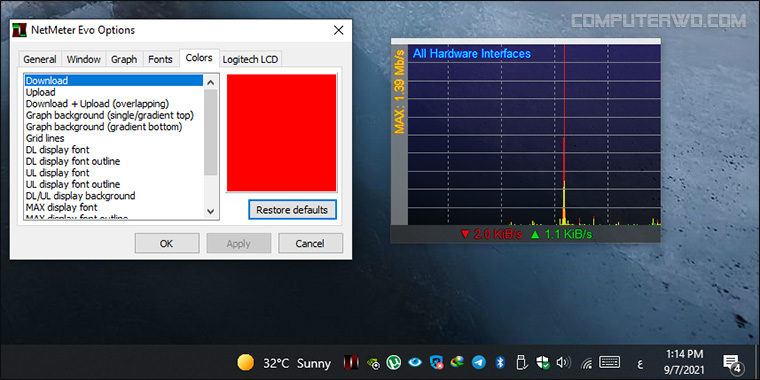
Task: Click the list scroll-up arrow
Action: (x=210, y=82)
